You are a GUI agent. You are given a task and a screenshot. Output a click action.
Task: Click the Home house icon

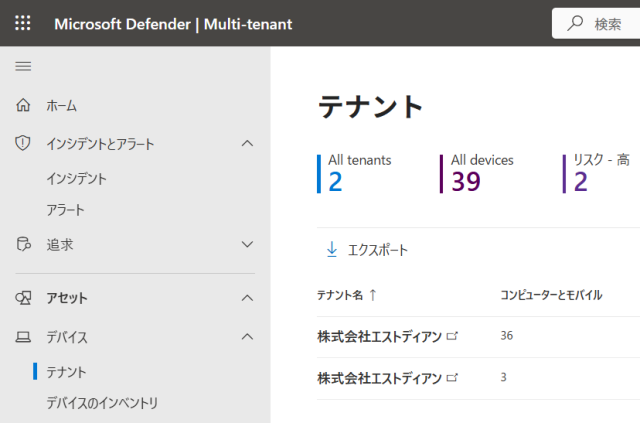click(x=23, y=105)
